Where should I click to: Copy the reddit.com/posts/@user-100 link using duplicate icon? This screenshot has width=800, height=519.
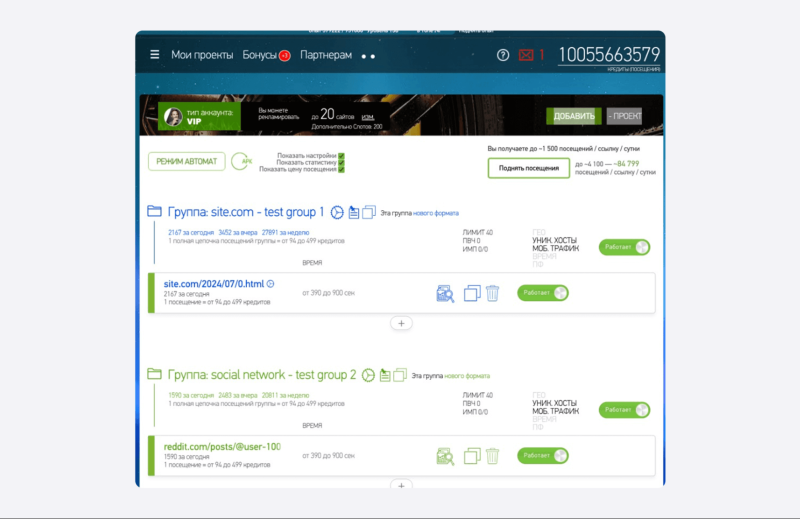coord(473,456)
